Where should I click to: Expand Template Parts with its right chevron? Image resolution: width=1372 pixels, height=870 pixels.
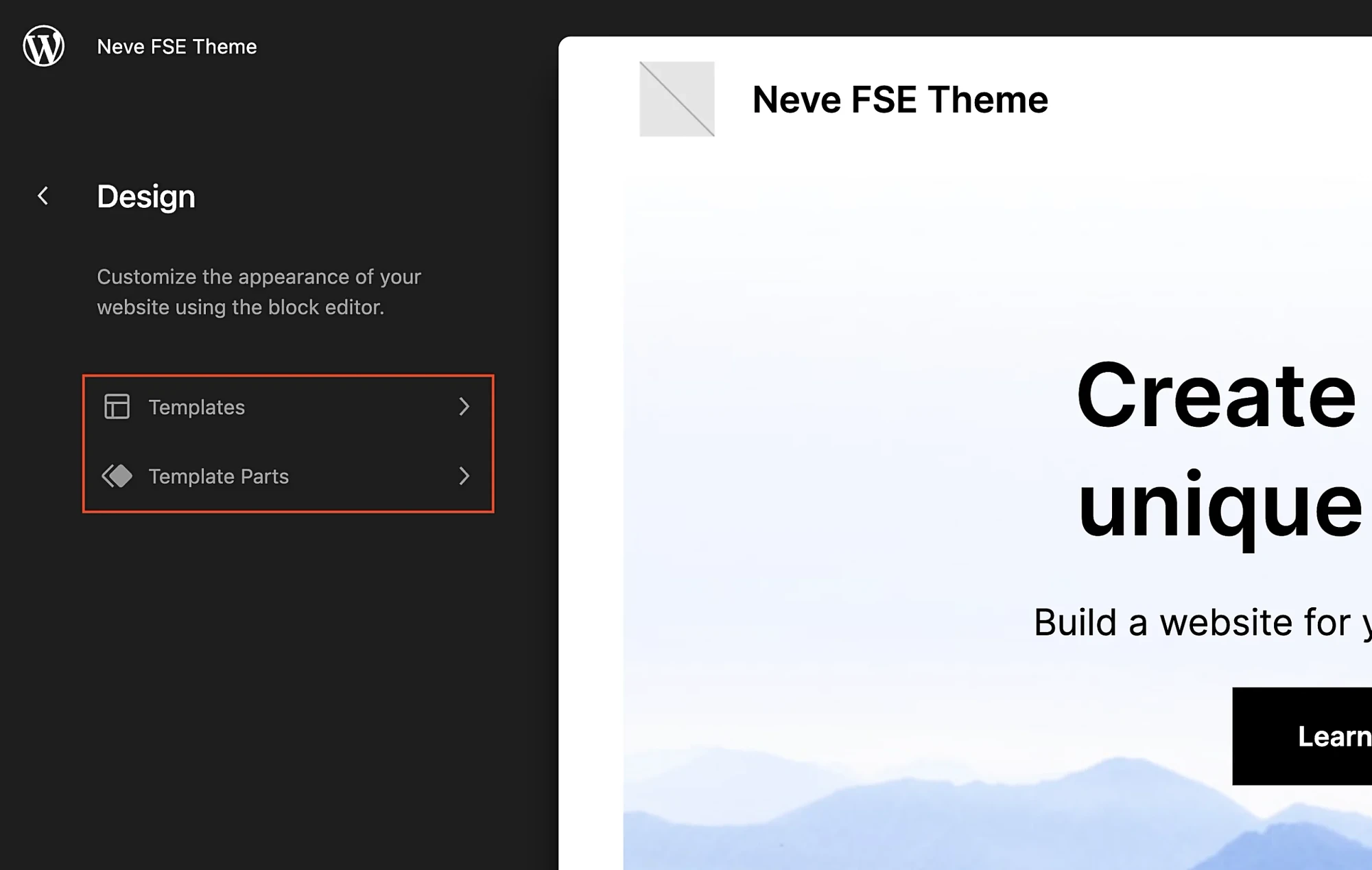(464, 475)
